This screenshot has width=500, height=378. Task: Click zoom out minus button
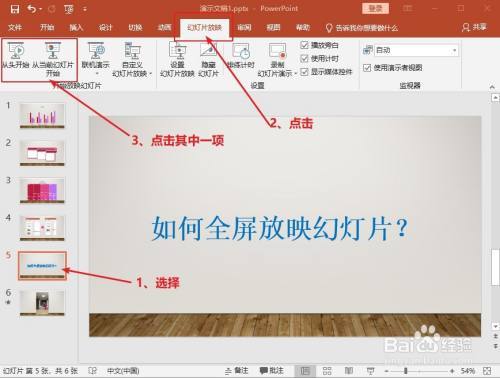click(x=387, y=371)
